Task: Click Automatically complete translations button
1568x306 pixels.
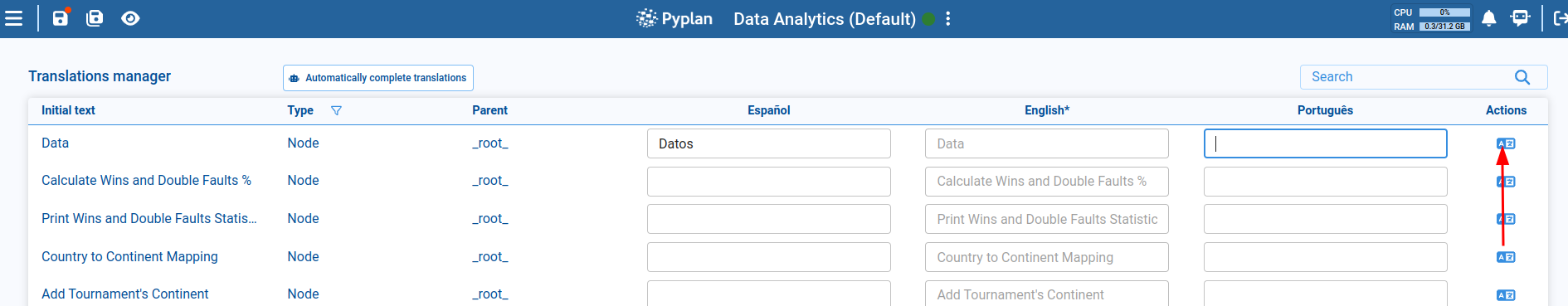Action: pos(378,78)
